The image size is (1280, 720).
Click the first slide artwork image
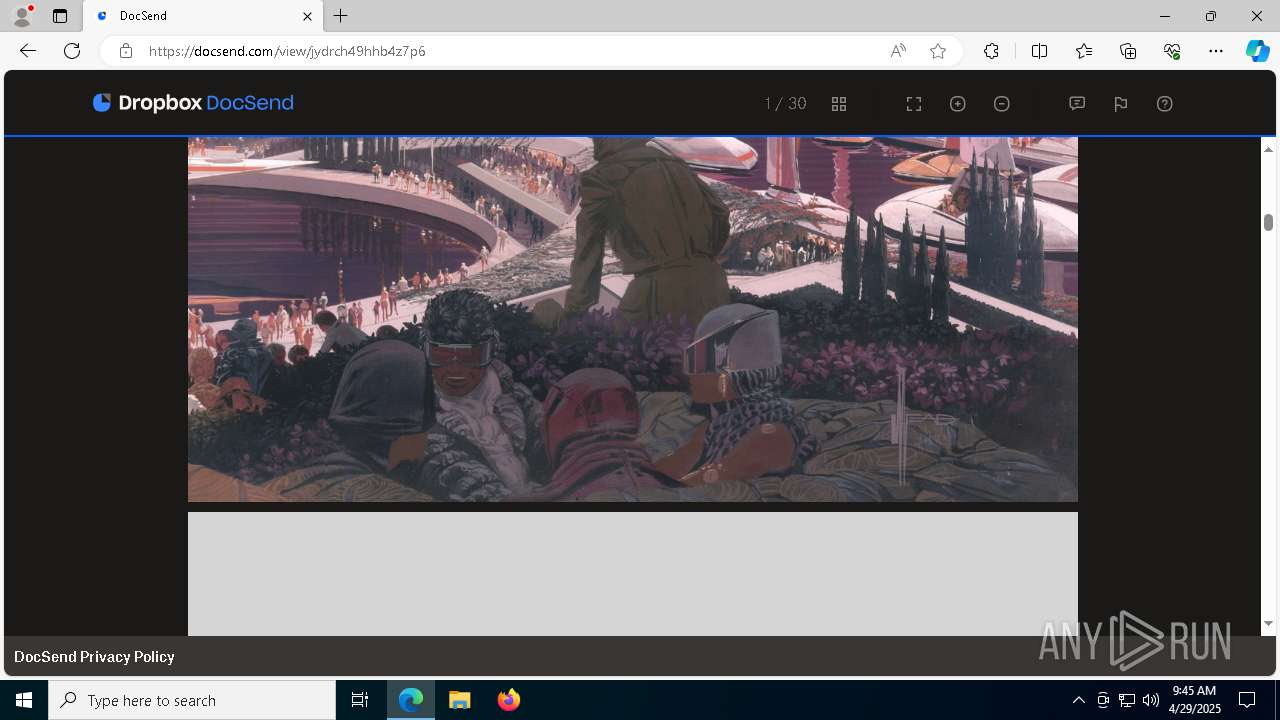pos(633,319)
